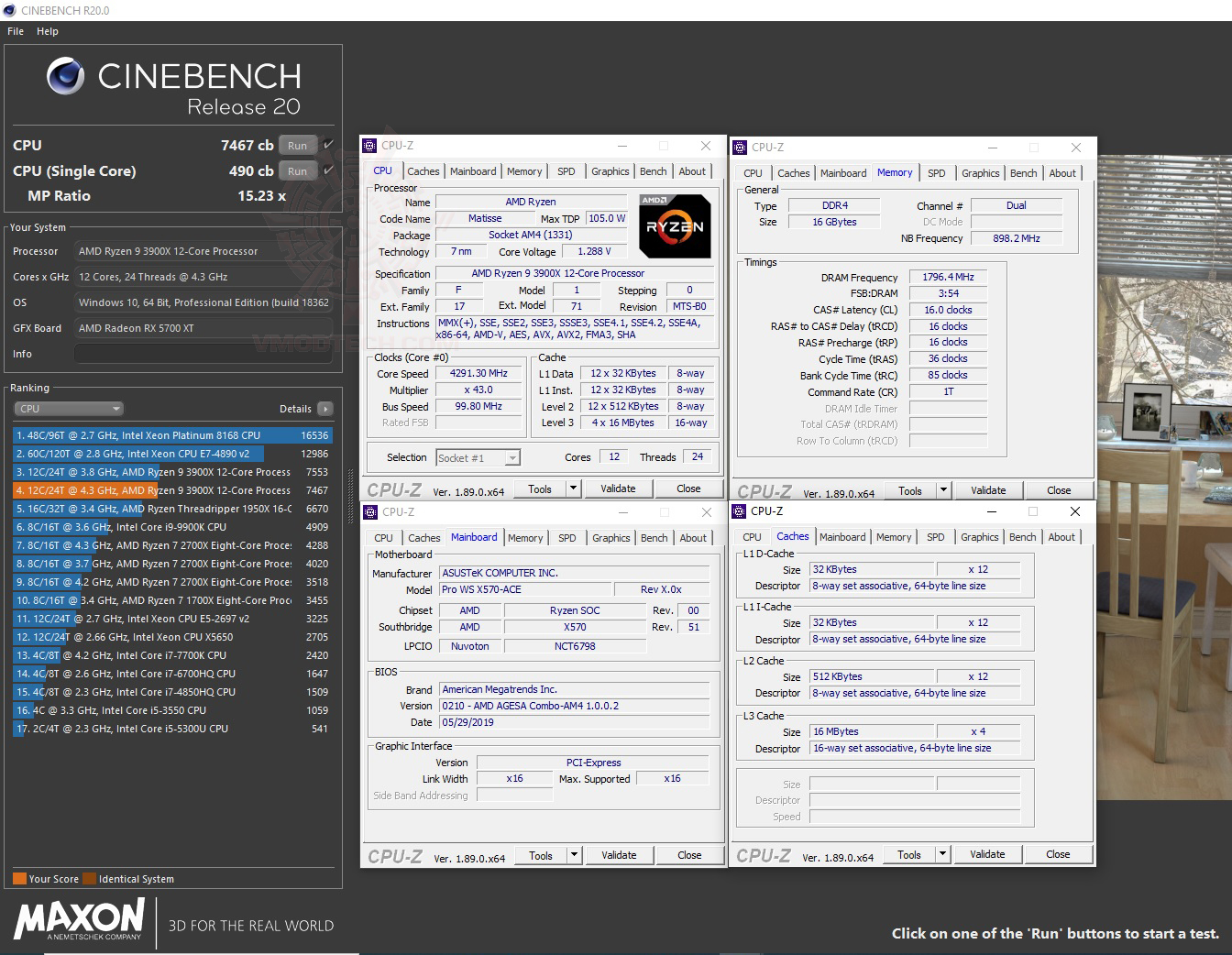The width and height of the screenshot is (1232, 955).
Task: Click the CPU-Z icon in the Mainboard window title bar
Action: 369,511
